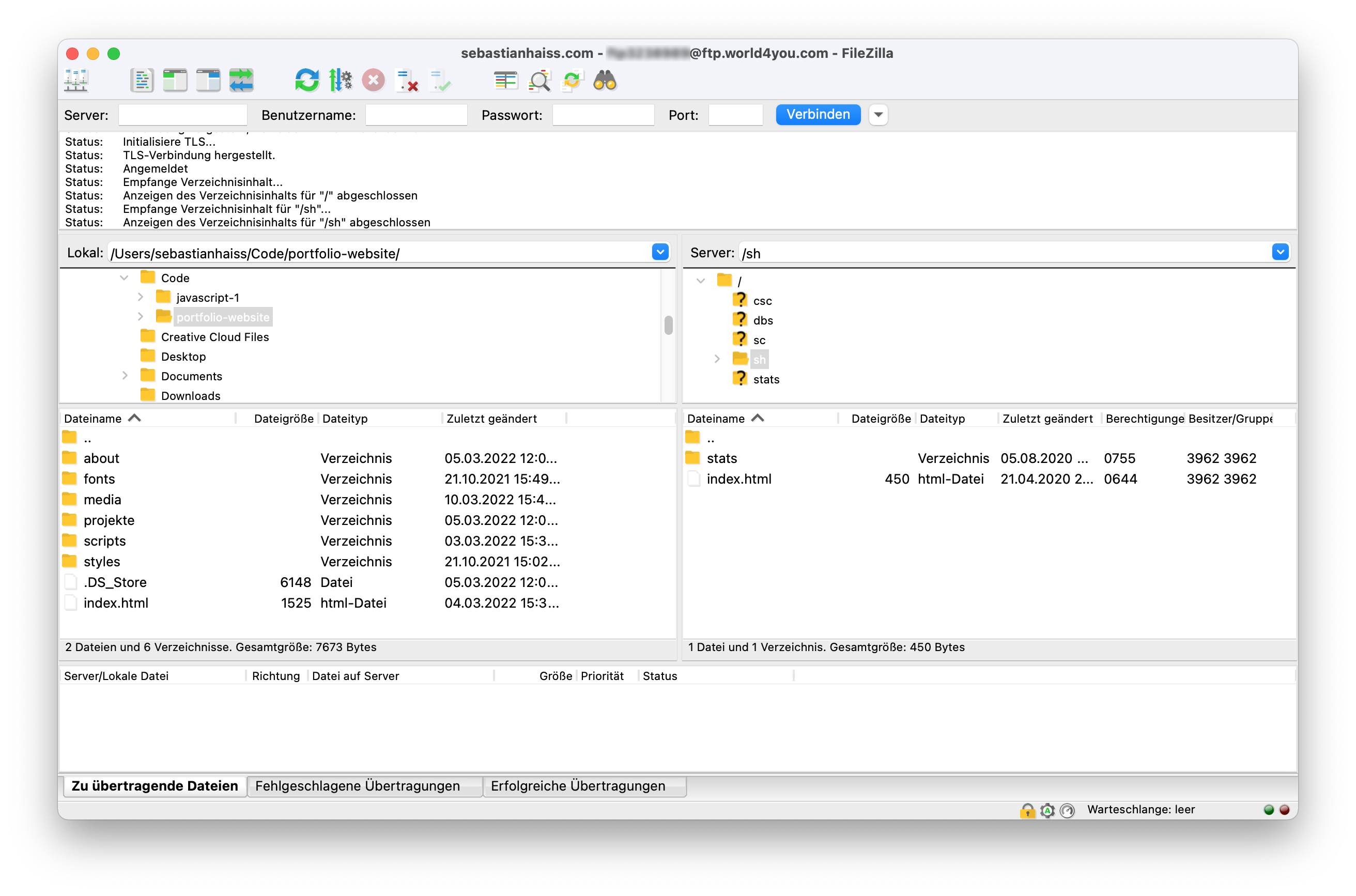Open the quick connect history arrow

pos(879,115)
